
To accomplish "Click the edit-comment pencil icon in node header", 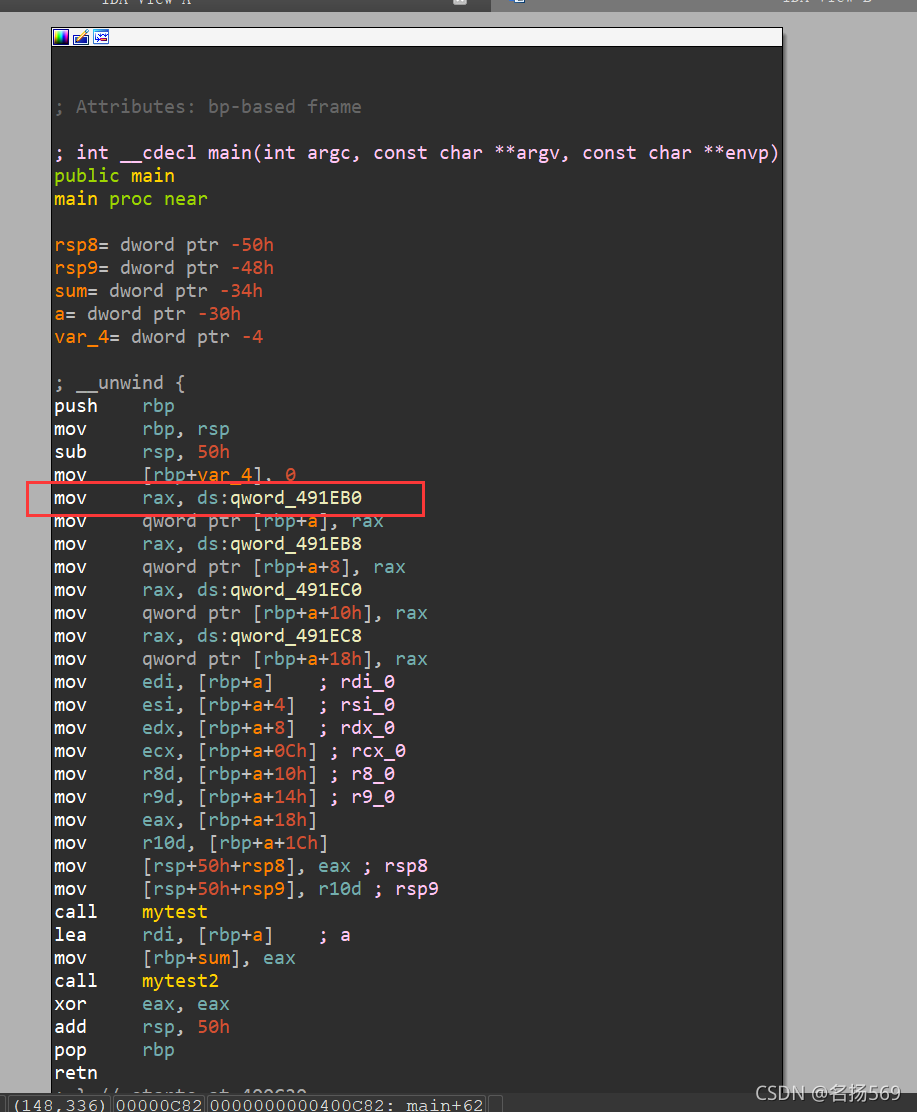I will tap(81, 37).
